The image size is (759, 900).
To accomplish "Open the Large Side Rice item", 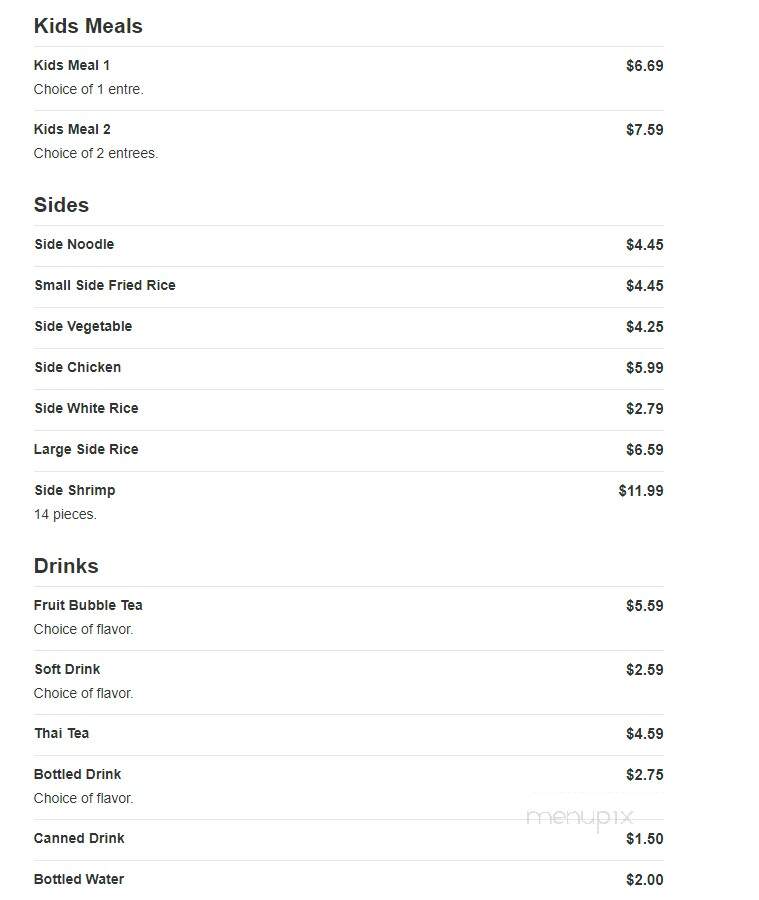I will point(348,451).
